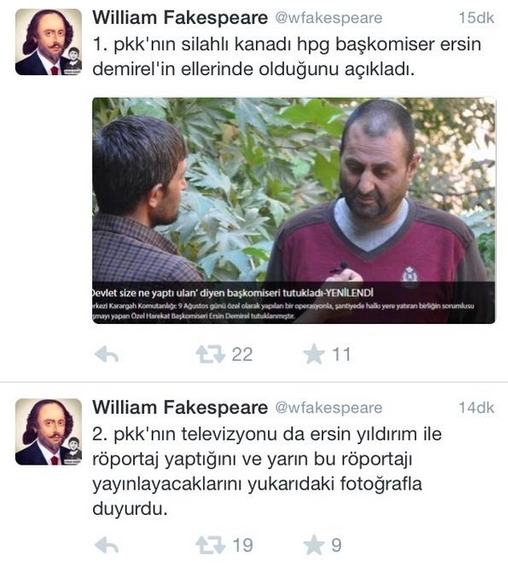
Task: Retweet the first tweet with 22 retweets
Action: pyautogui.click(x=210, y=354)
